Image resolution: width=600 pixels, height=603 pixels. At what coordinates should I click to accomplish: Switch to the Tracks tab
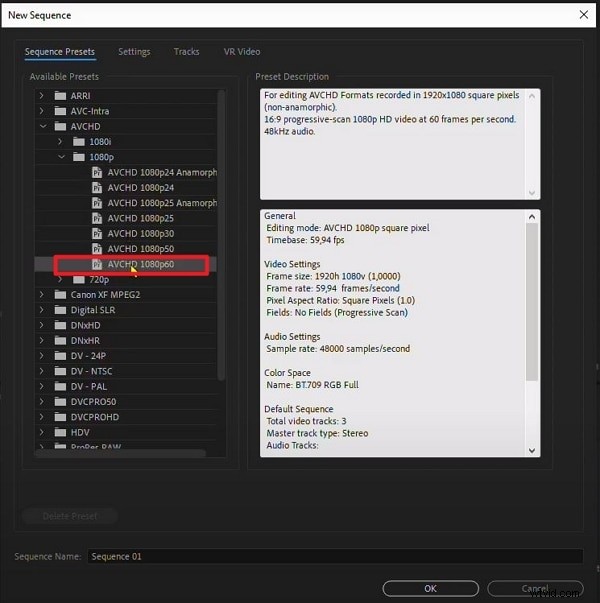[x=187, y=52]
